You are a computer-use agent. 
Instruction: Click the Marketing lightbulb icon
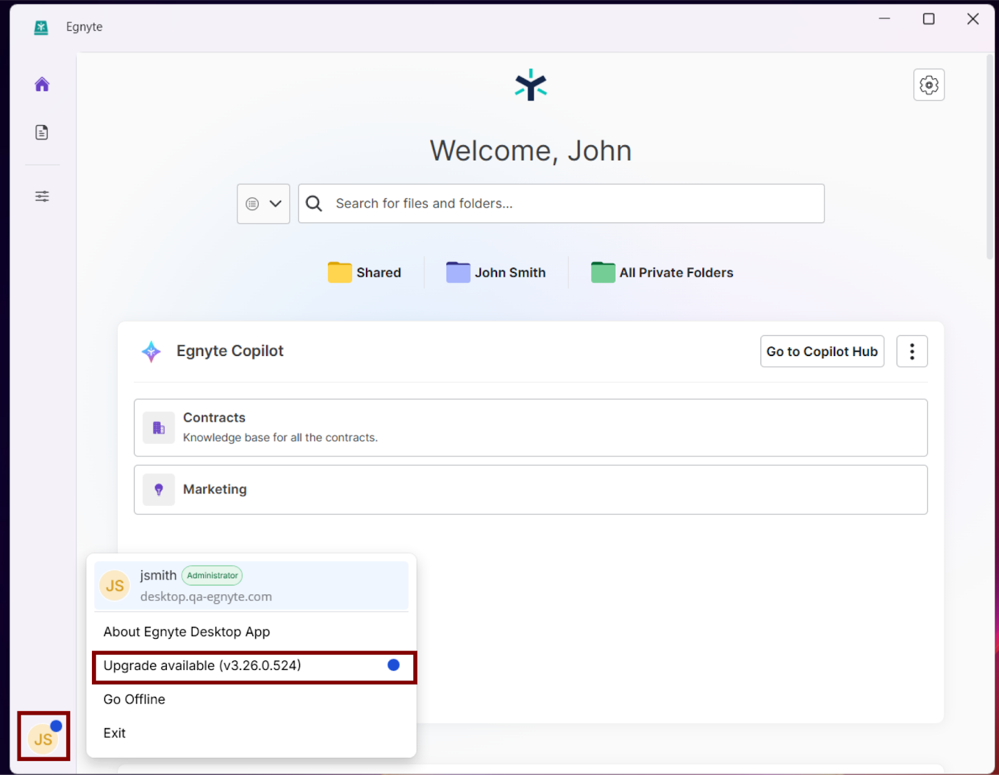coord(159,489)
